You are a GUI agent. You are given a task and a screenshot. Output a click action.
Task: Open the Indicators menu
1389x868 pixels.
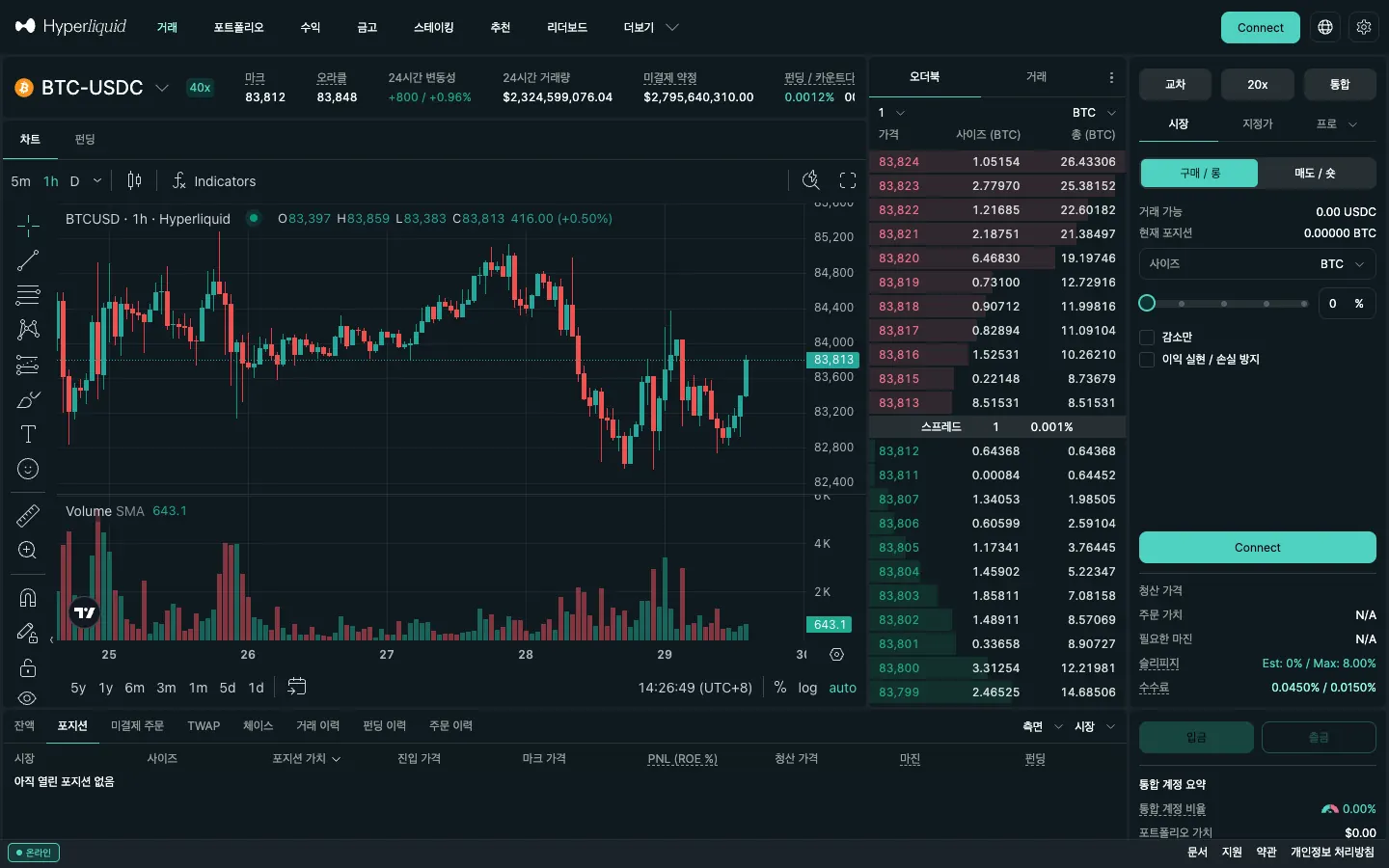point(214,180)
